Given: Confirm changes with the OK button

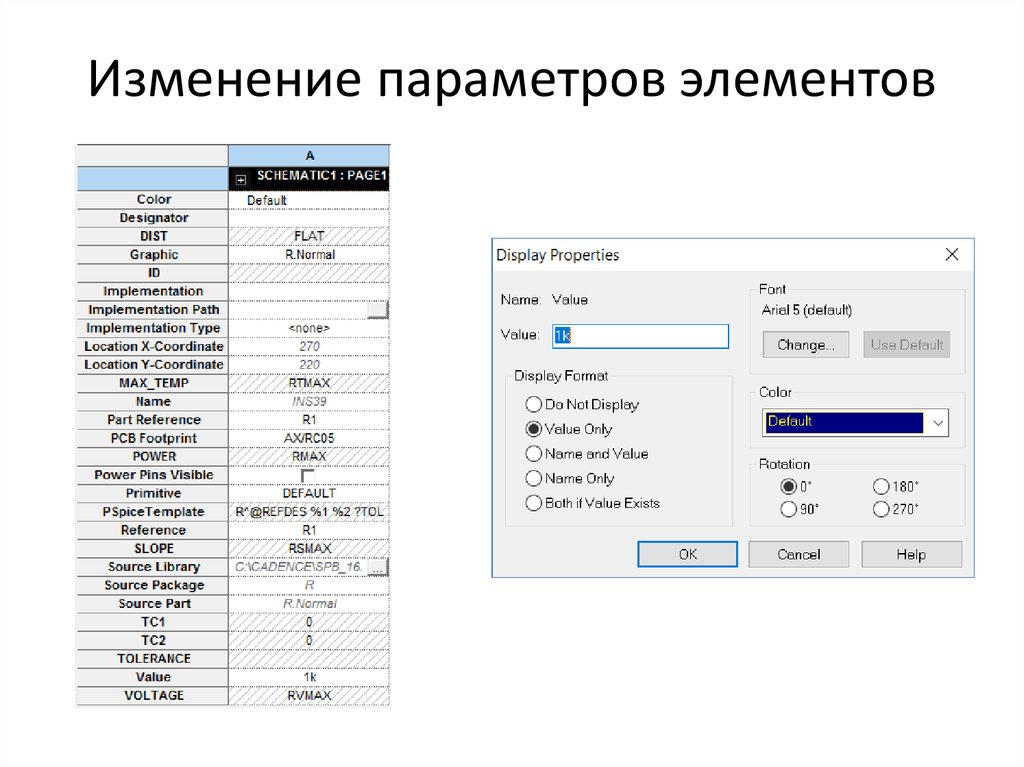Looking at the screenshot, I should [687, 553].
